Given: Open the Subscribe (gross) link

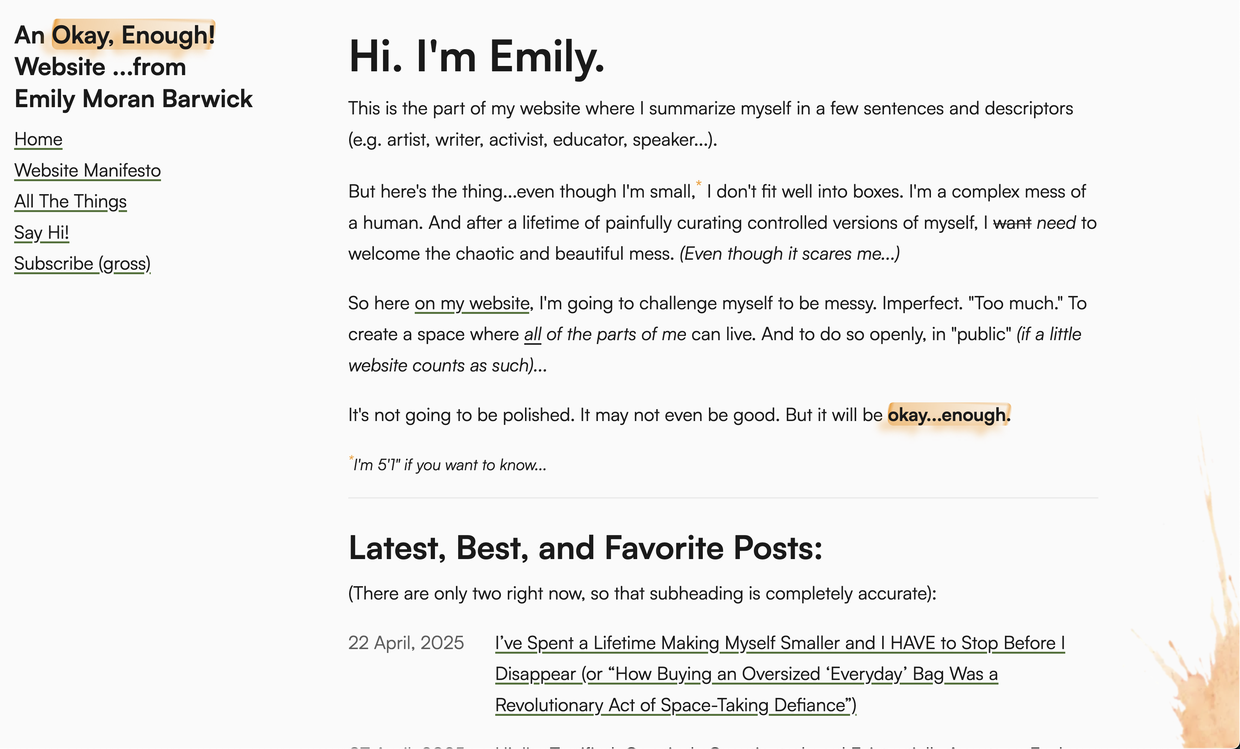Looking at the screenshot, I should (x=82, y=263).
